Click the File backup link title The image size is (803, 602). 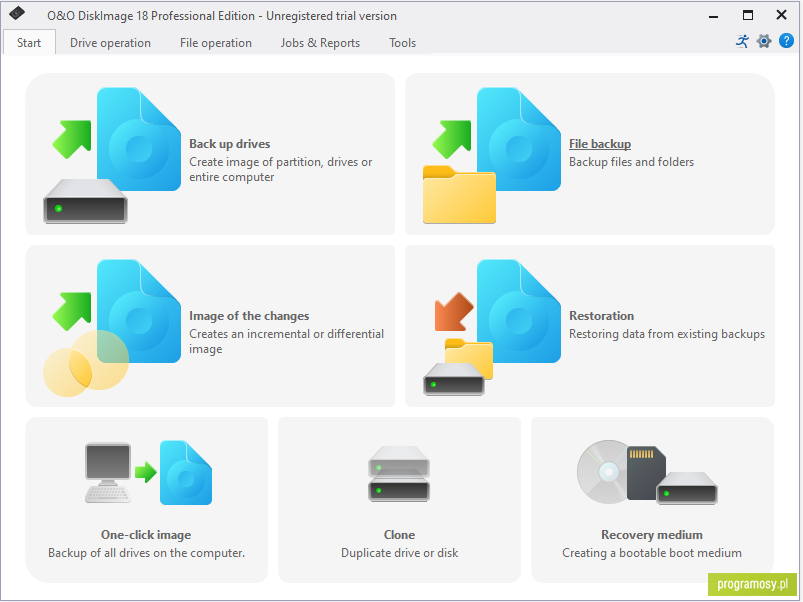point(600,144)
